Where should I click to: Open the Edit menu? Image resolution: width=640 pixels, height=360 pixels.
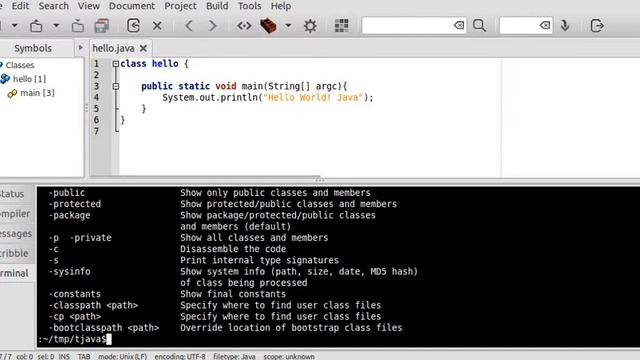[x=20, y=6]
